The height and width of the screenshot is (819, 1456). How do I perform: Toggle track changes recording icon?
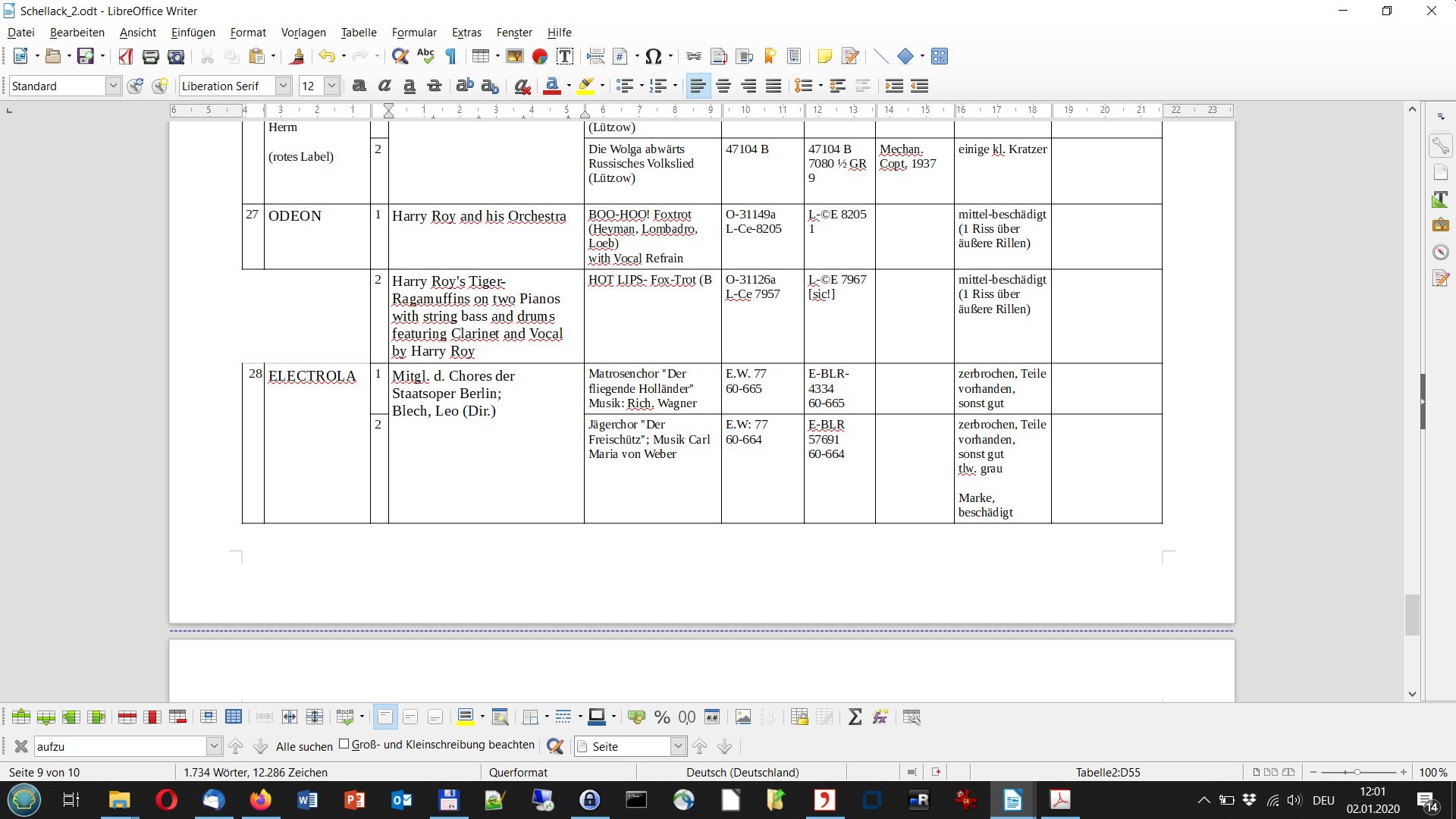(x=850, y=56)
